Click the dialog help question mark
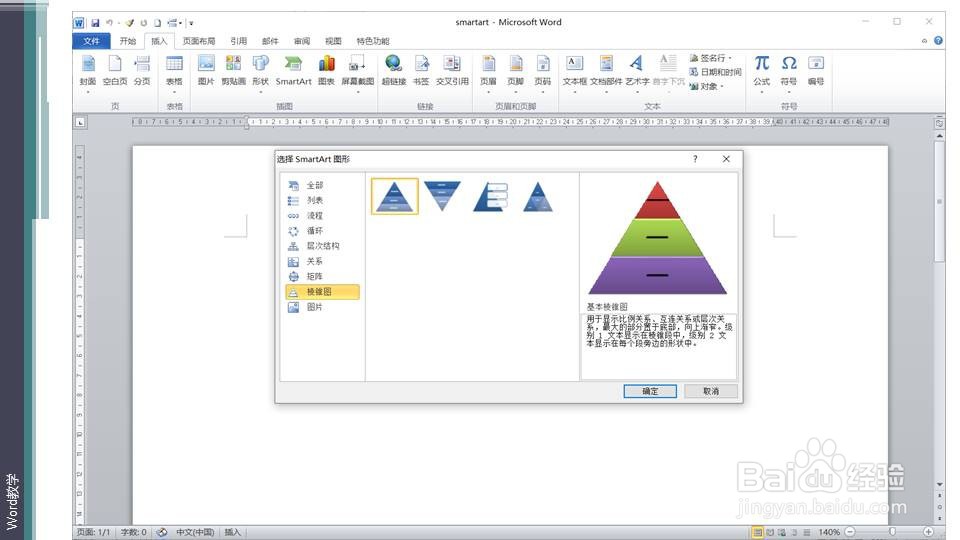 point(695,159)
